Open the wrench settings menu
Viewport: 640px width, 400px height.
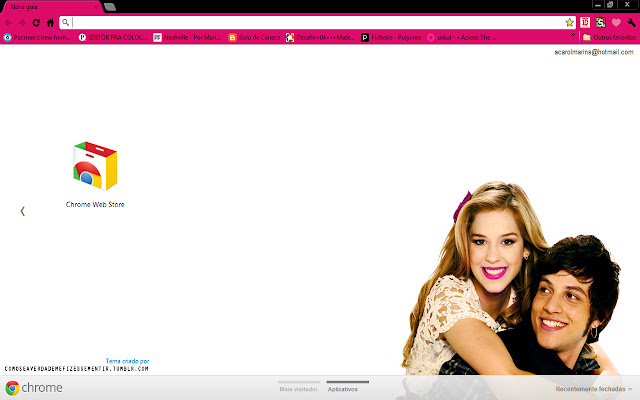tap(631, 22)
